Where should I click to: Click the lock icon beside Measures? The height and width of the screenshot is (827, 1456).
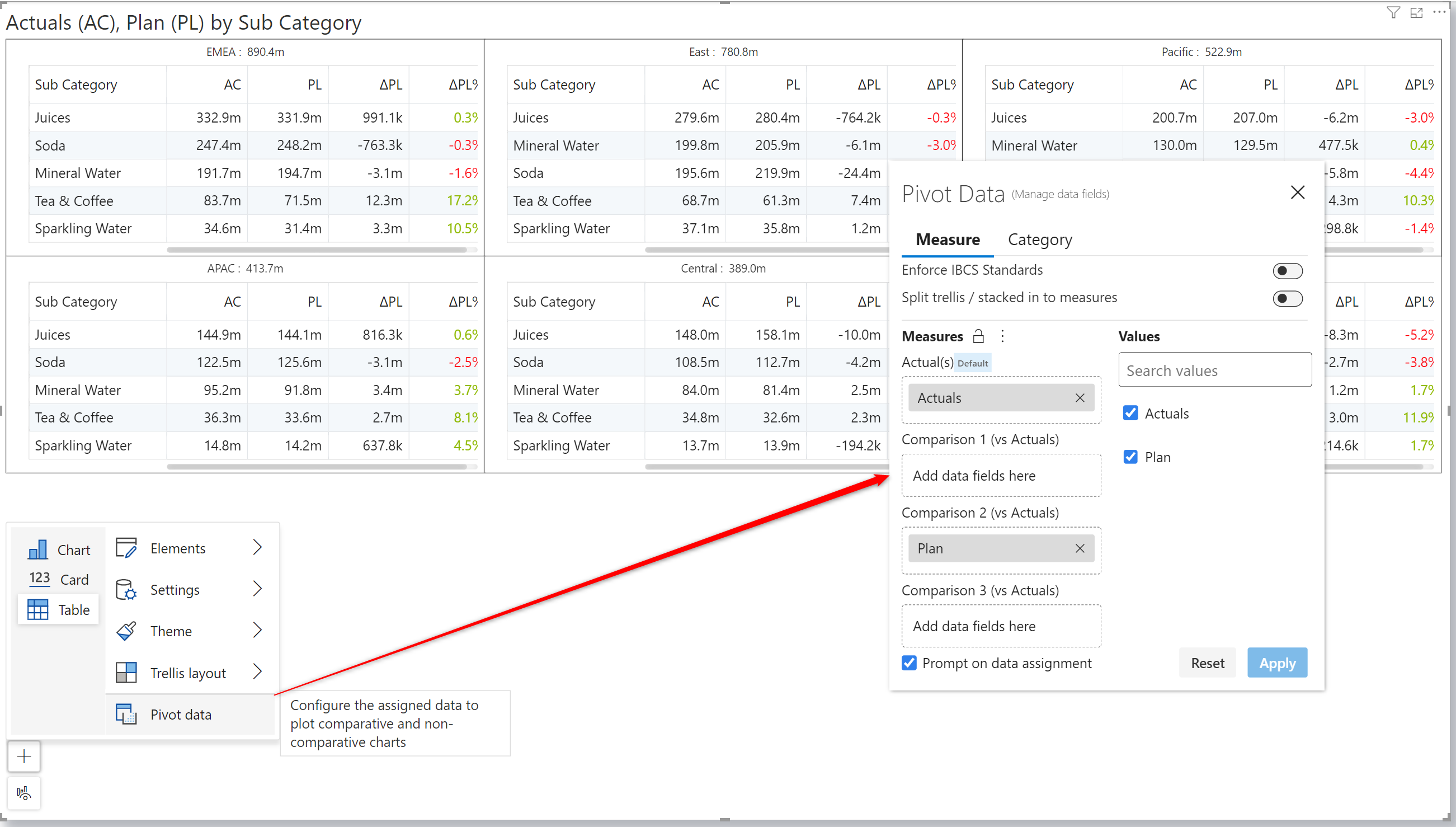[978, 336]
